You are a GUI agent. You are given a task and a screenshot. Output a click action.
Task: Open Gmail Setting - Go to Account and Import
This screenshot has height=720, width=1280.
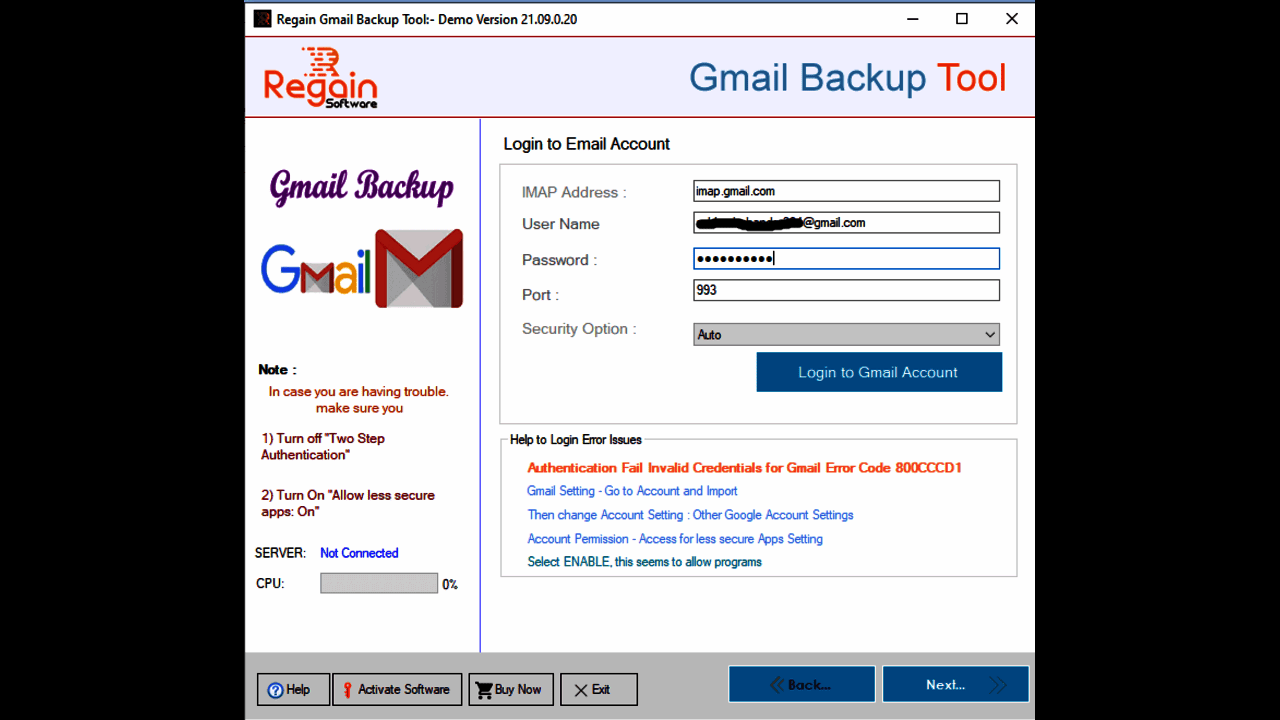[632, 491]
